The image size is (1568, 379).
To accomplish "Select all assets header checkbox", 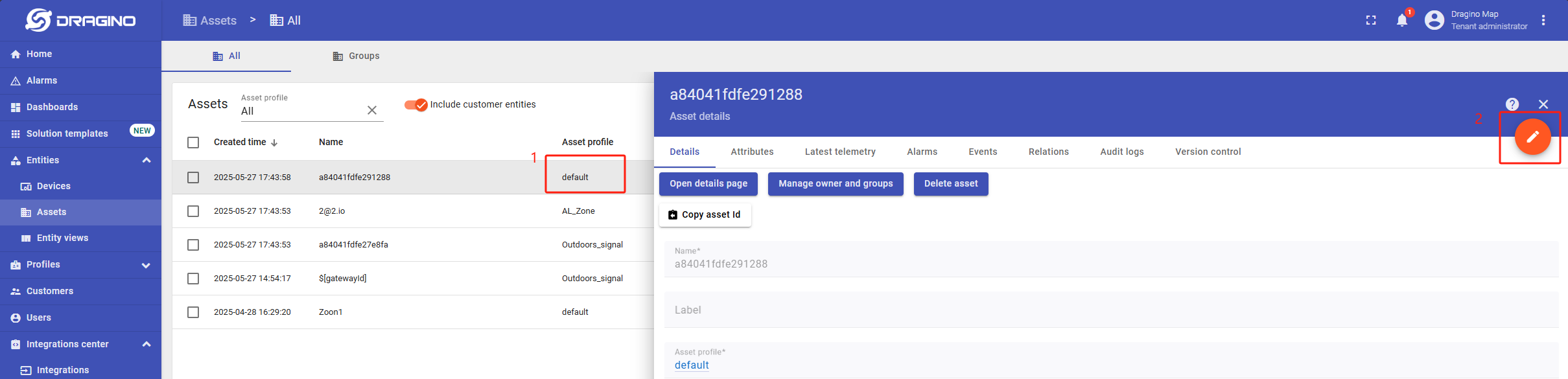I will 193,143.
